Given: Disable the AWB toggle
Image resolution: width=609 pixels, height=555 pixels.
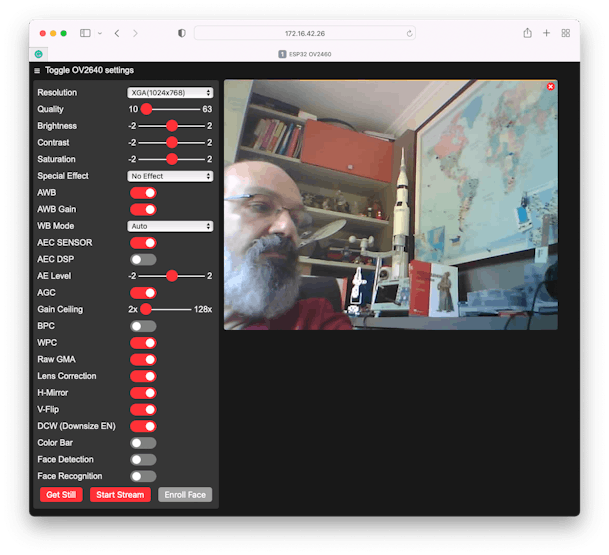Looking at the screenshot, I should pyautogui.click(x=143, y=193).
